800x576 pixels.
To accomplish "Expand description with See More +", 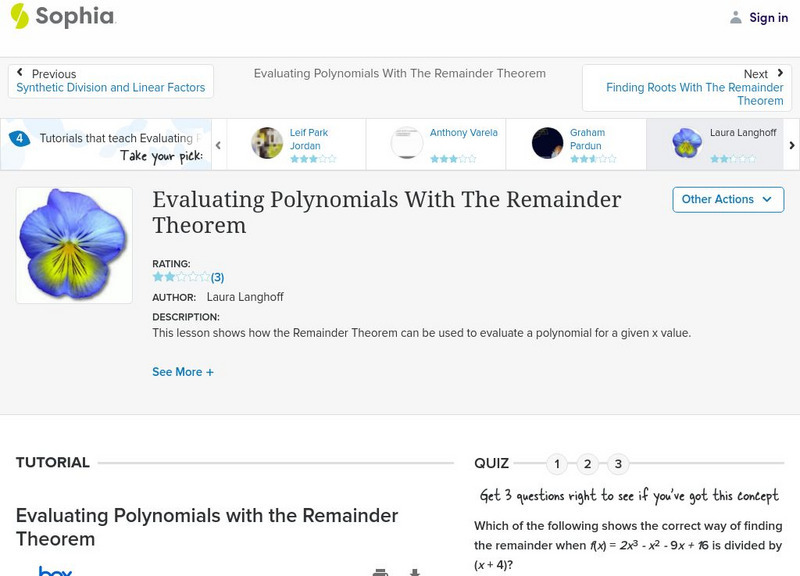I will click(183, 372).
